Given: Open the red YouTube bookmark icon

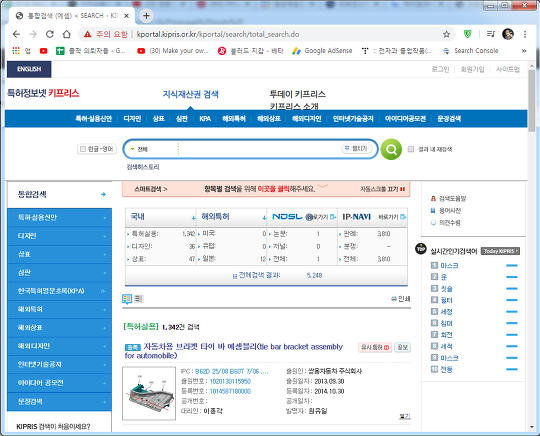Looking at the screenshot, I should (43, 51).
